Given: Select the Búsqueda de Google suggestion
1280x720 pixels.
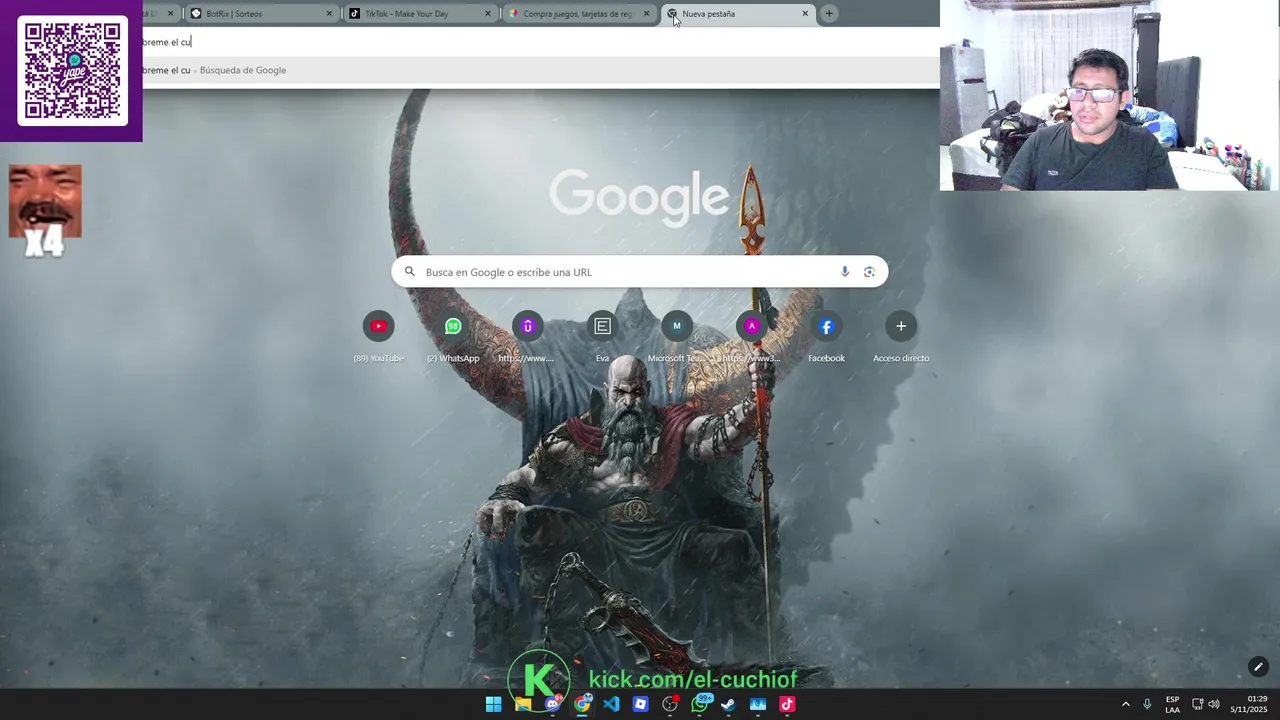Looking at the screenshot, I should click(540, 70).
